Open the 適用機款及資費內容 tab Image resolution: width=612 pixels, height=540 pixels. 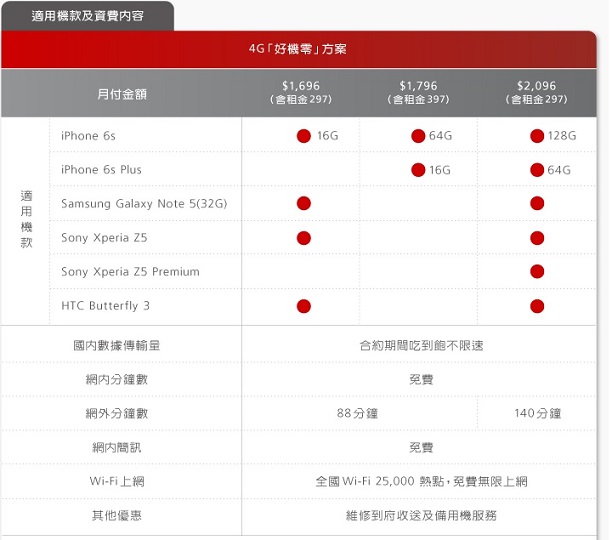87,16
